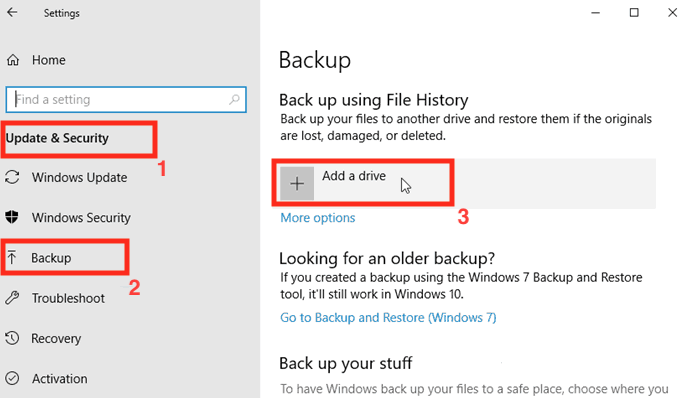Open the Troubleshoot page

point(68,298)
